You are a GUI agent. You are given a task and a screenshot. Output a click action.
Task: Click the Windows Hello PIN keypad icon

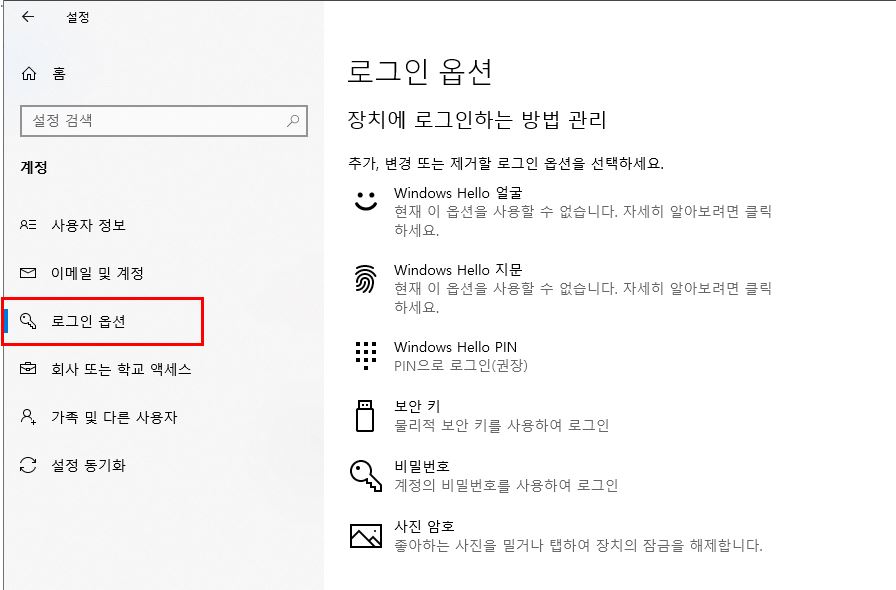click(366, 356)
